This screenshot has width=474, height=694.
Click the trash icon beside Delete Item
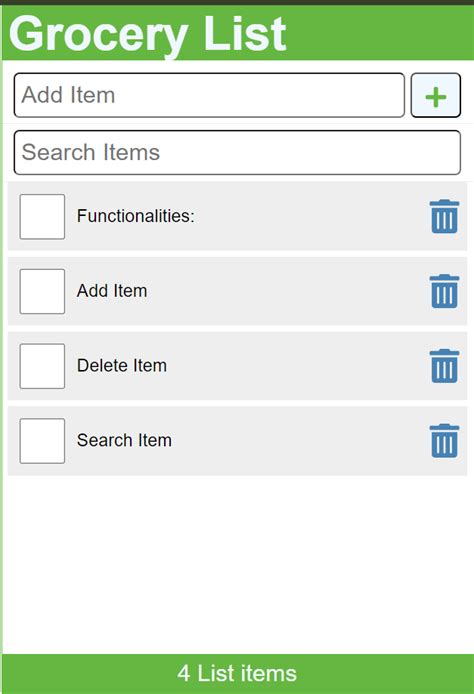444,366
